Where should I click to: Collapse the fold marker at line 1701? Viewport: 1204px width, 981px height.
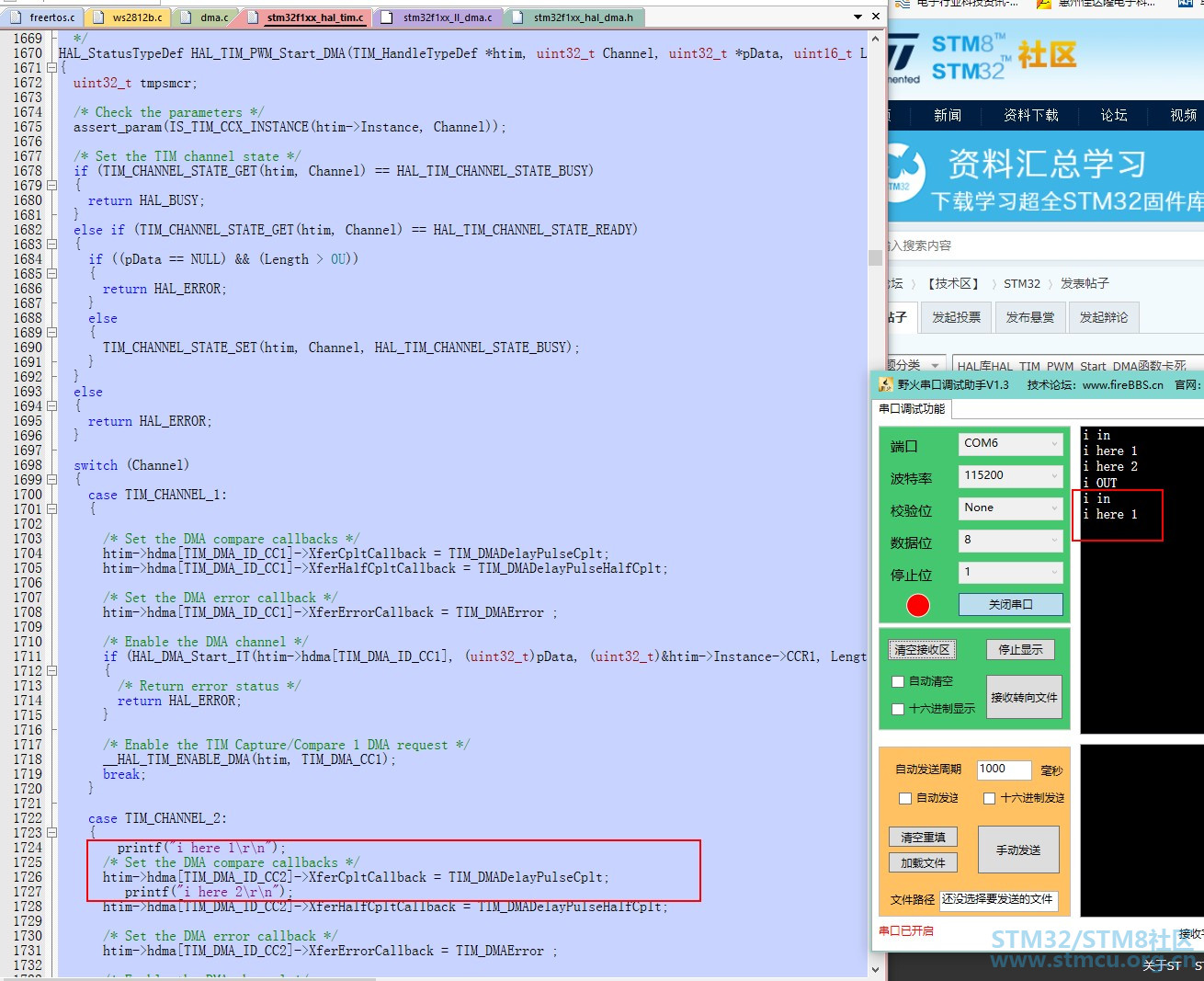point(52,509)
